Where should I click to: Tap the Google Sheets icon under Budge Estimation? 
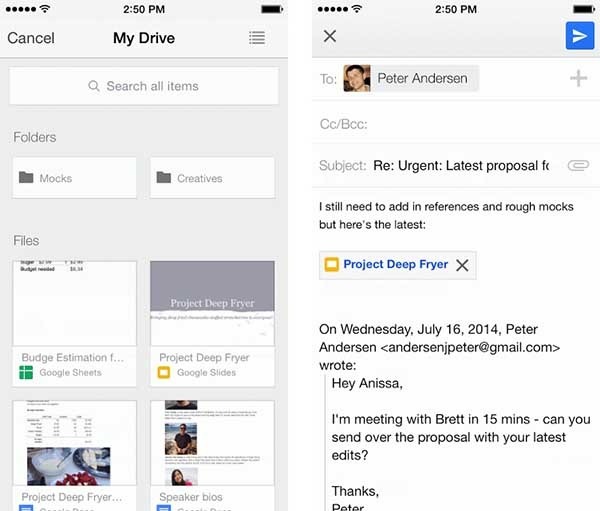point(27,373)
